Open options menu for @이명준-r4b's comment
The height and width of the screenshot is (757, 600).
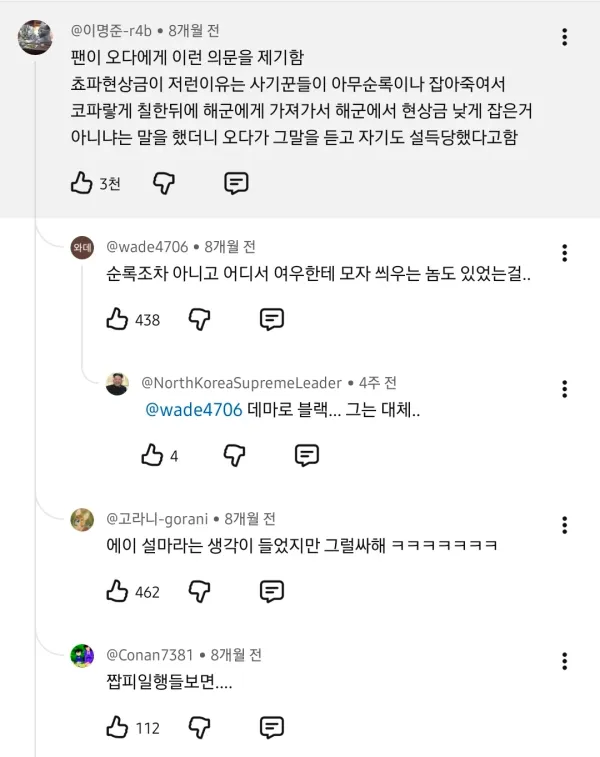click(x=564, y=37)
